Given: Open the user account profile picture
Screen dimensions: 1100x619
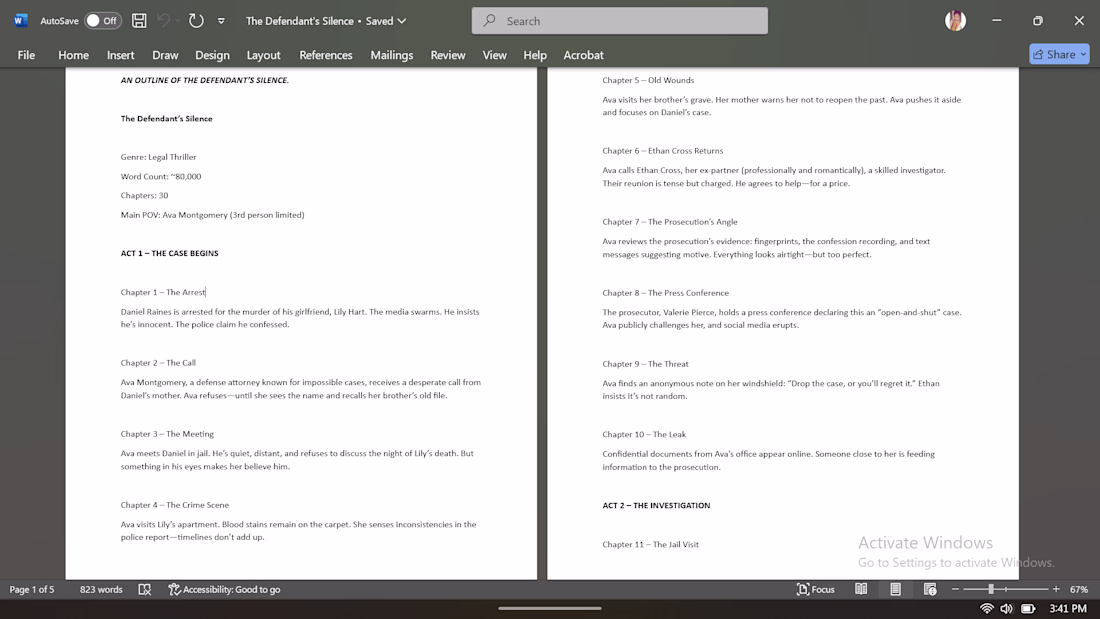Looking at the screenshot, I should coord(955,20).
